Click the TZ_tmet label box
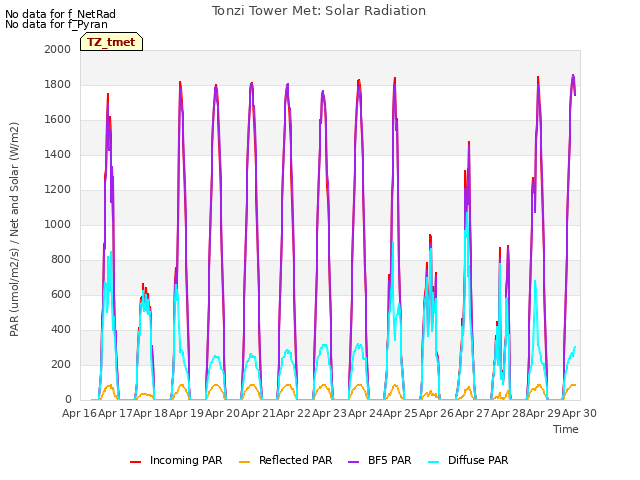The image size is (640, 480). (x=111, y=42)
